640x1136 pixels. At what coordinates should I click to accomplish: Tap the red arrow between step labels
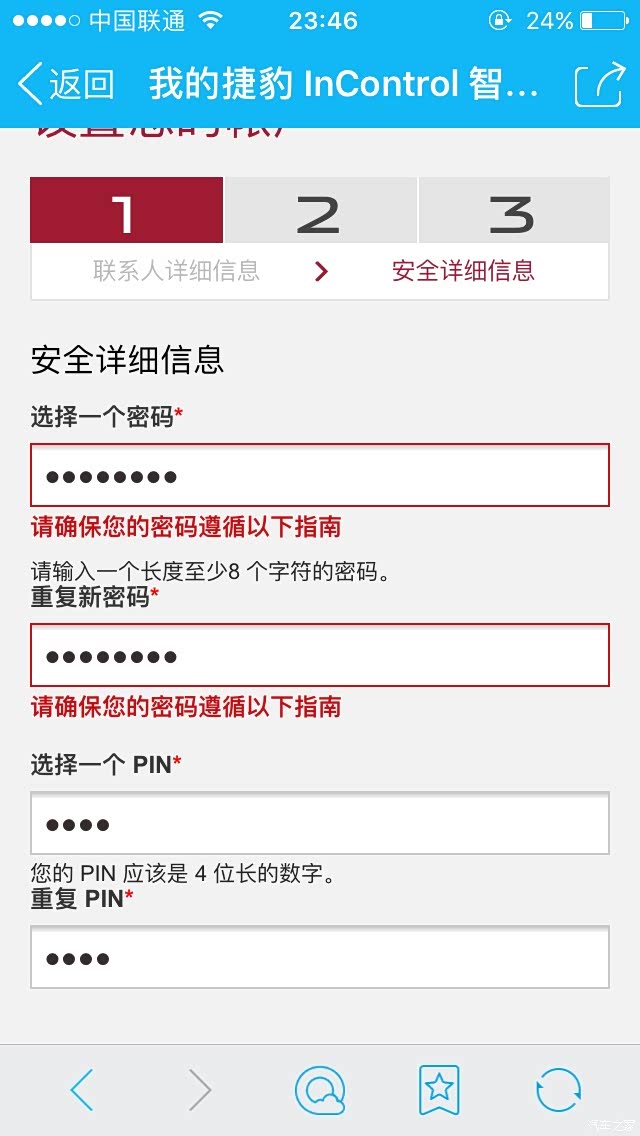321,271
